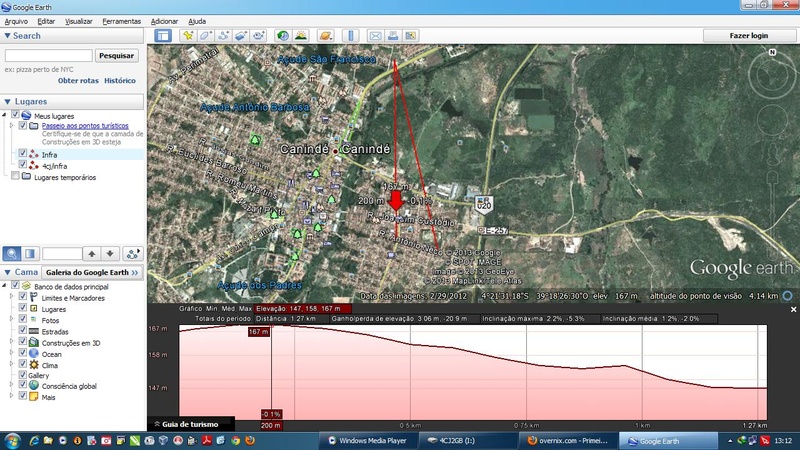This screenshot has width=800, height=450.
Task: Open the Passeio aos pontos turísticos link
Action: click(x=85, y=126)
